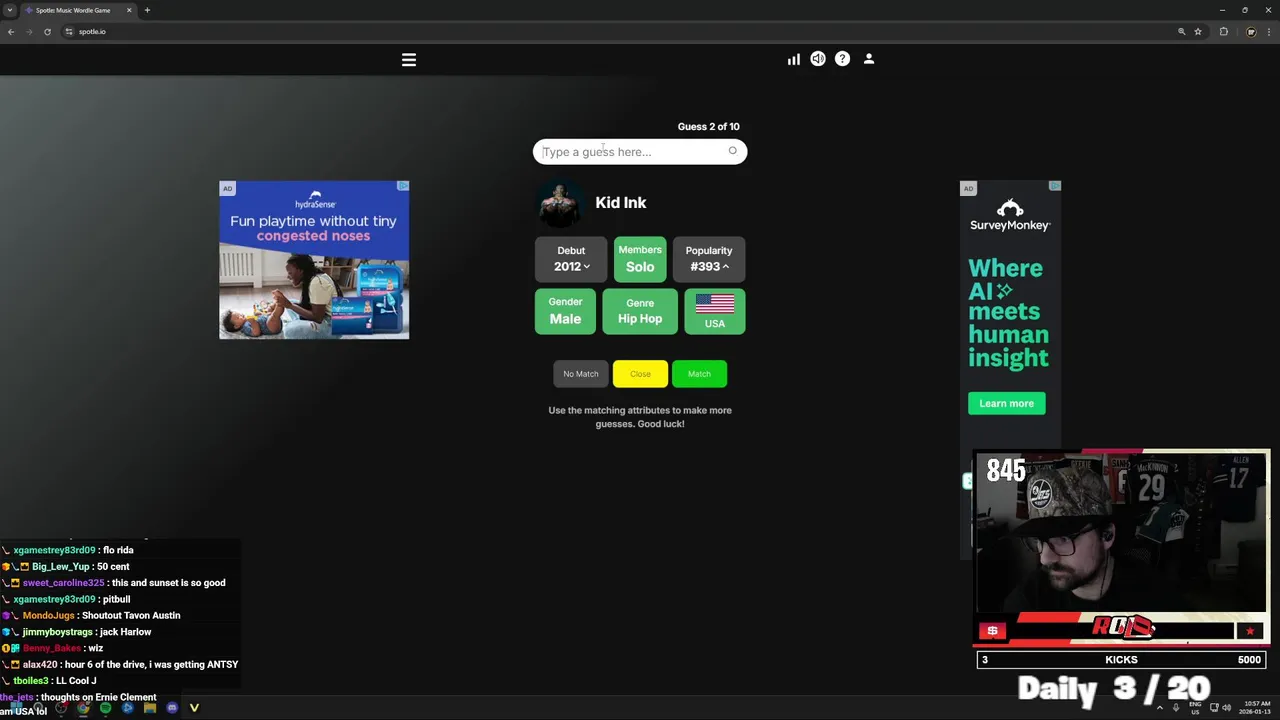Open Spotify from the taskbar
This screenshot has width=1280, height=720.
coord(105,708)
